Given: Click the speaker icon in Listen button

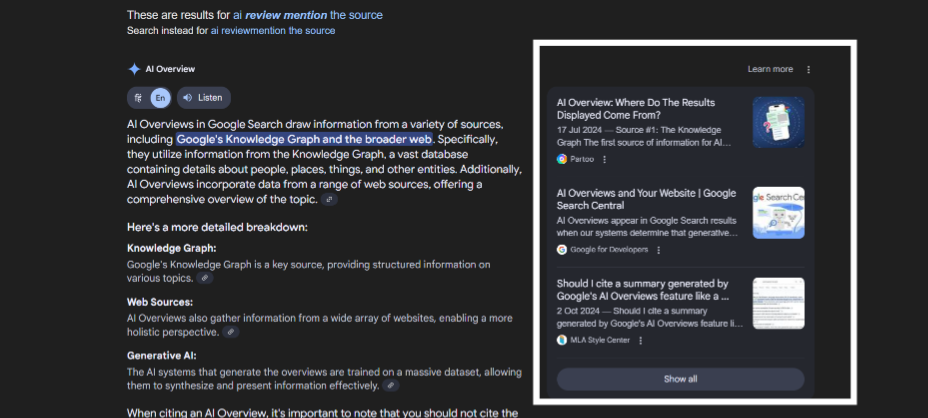Looking at the screenshot, I should pyautogui.click(x=188, y=98).
